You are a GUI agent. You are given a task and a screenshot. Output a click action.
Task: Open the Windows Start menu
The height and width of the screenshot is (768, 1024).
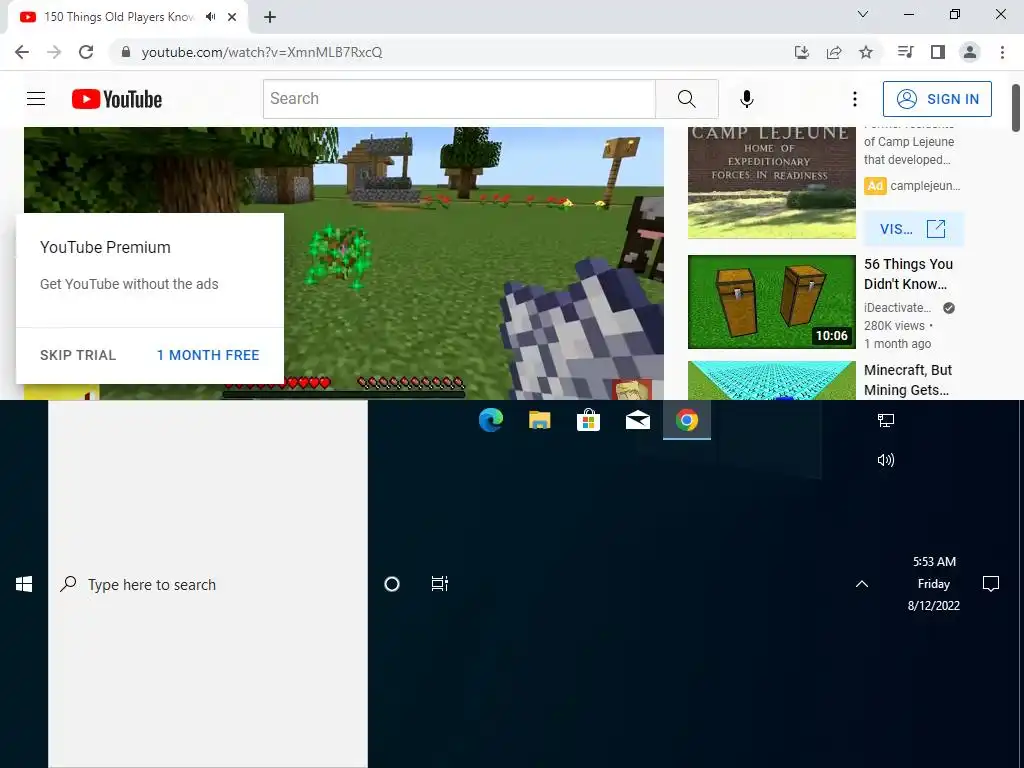click(24, 584)
